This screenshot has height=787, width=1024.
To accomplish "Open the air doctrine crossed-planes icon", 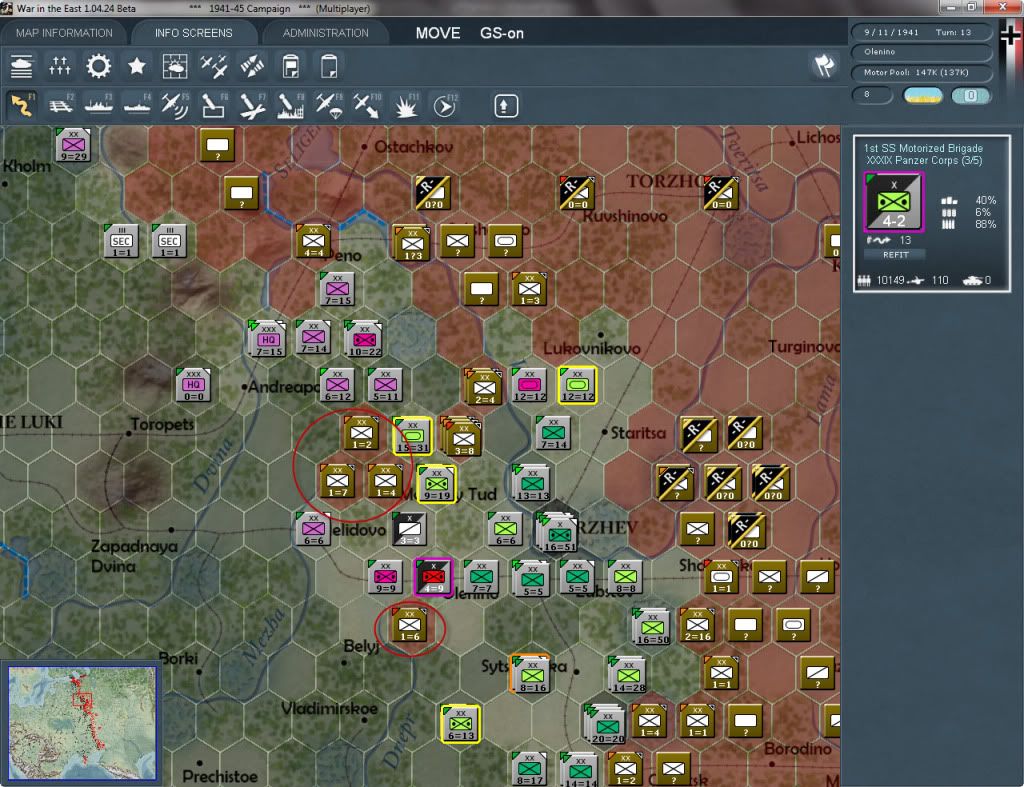I will tap(214, 66).
